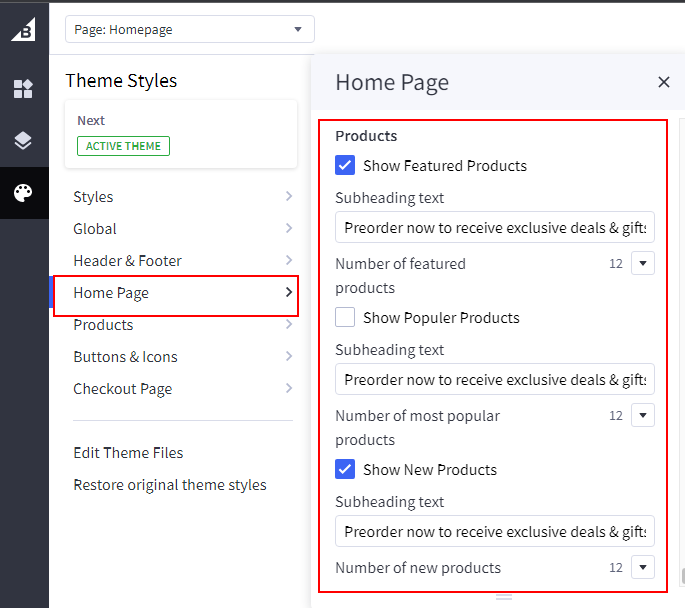Open the Styles menu item
Image resolution: width=685 pixels, height=608 pixels.
pos(93,197)
